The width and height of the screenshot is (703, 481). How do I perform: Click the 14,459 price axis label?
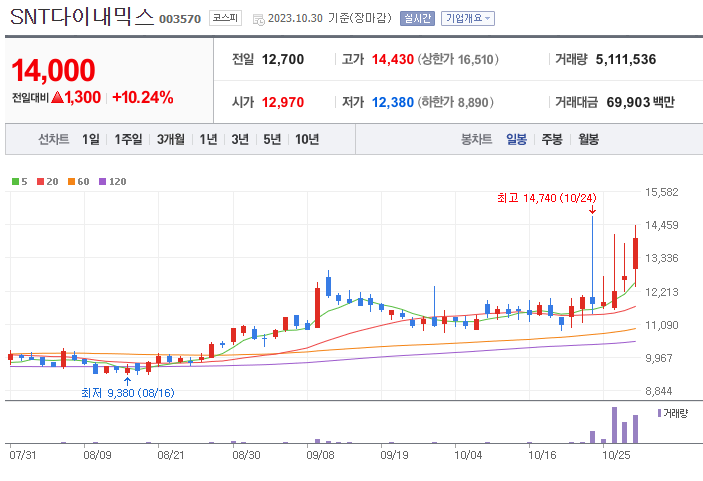(662, 225)
